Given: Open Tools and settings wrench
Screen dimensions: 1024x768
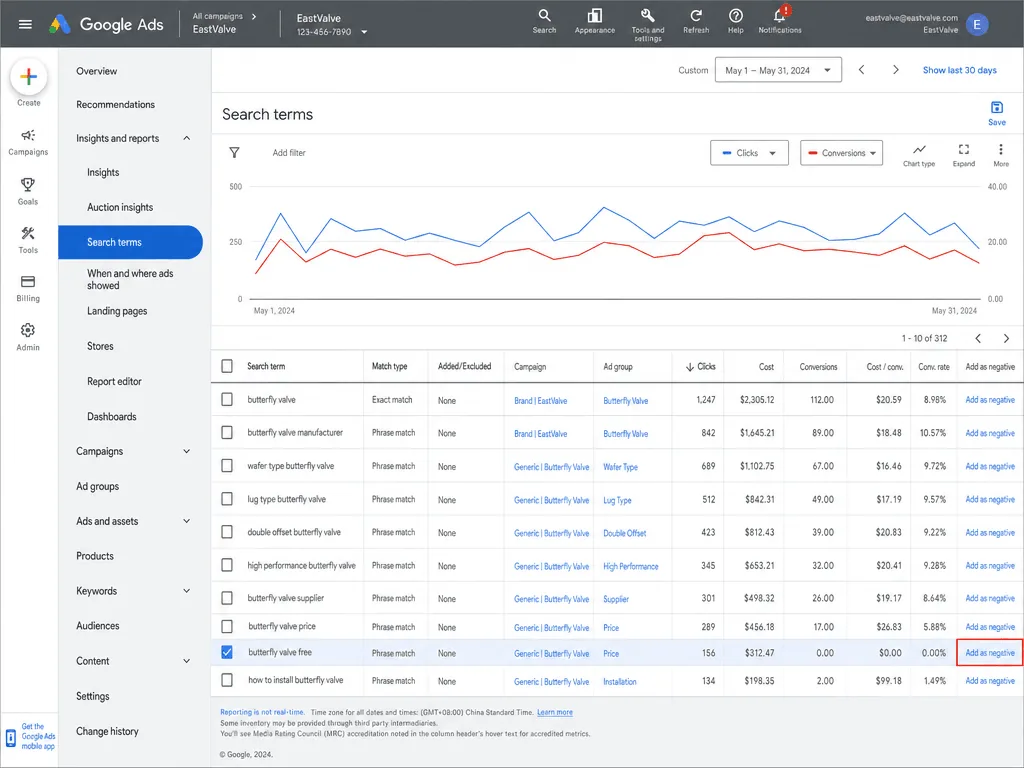Looking at the screenshot, I should (x=647, y=25).
